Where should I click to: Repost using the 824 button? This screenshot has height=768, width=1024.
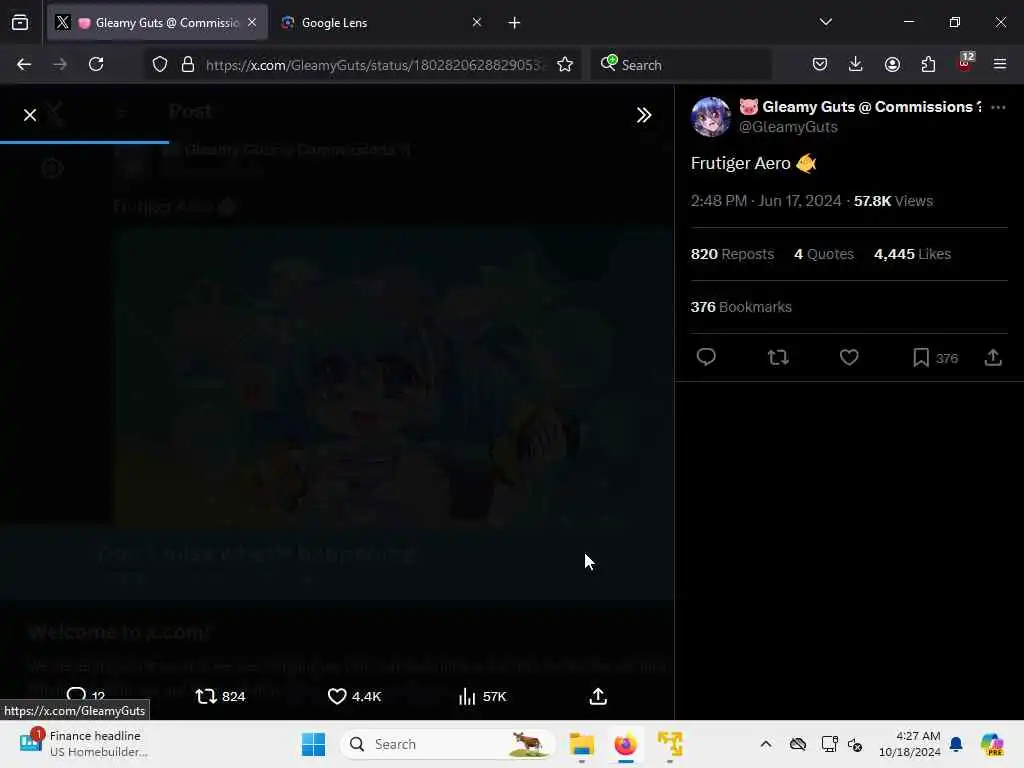click(220, 696)
